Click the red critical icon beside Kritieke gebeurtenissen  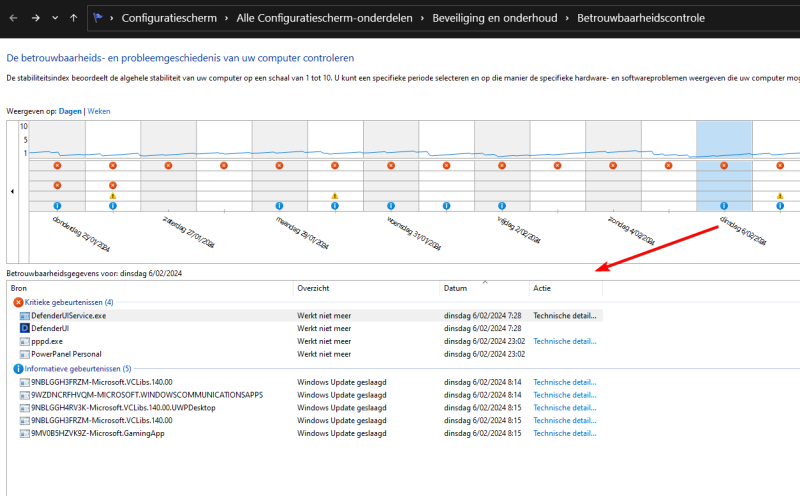coord(18,301)
